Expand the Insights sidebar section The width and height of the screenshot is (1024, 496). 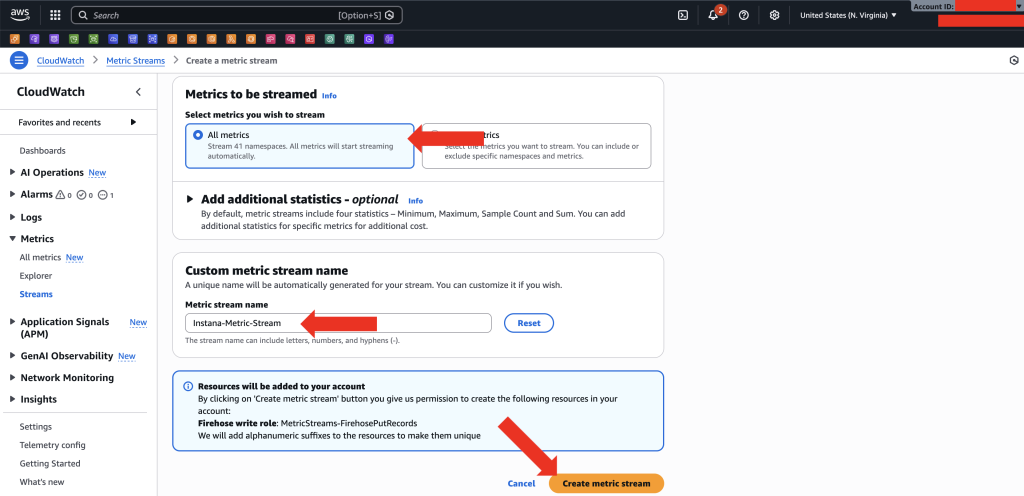(x=13, y=399)
